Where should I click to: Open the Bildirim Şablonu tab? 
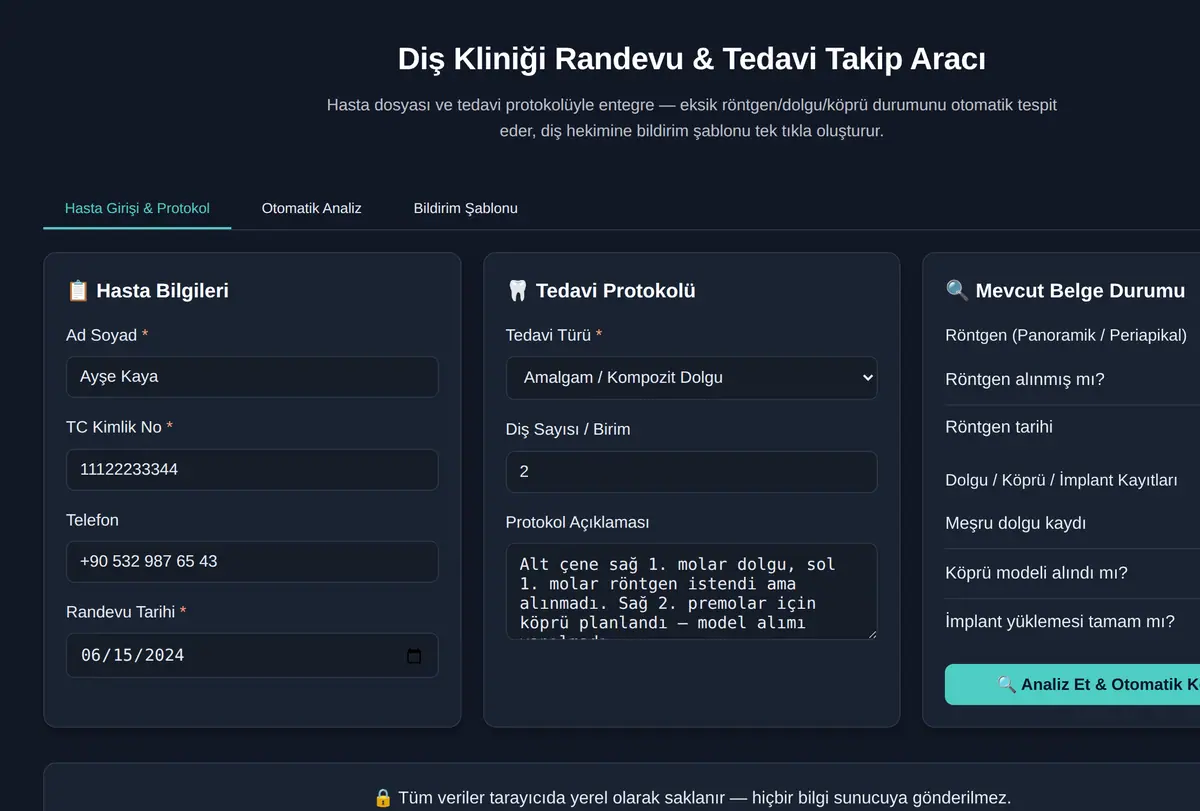466,208
